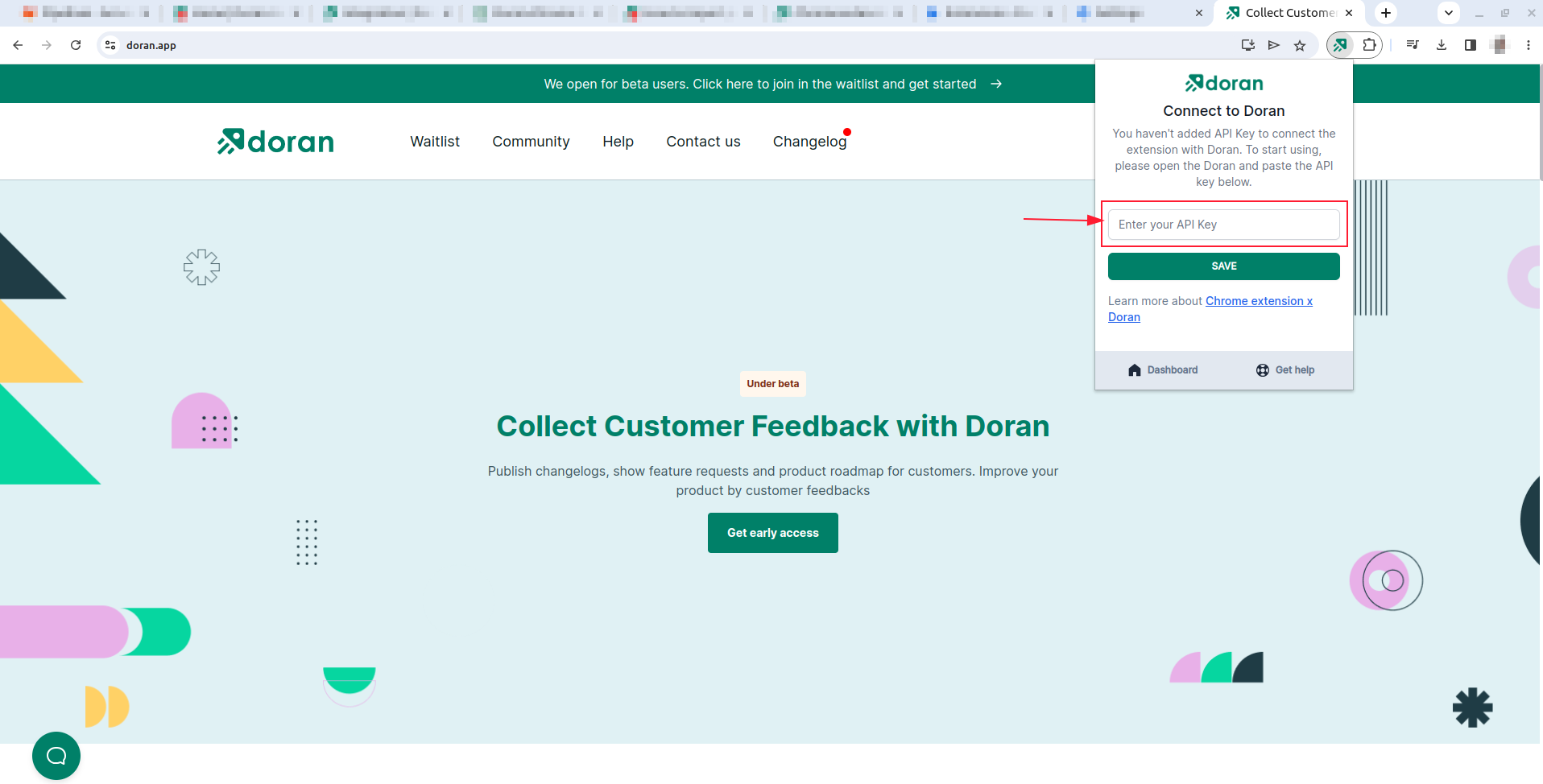
Task: Open the tab search dropdown arrow
Action: coord(1449,13)
